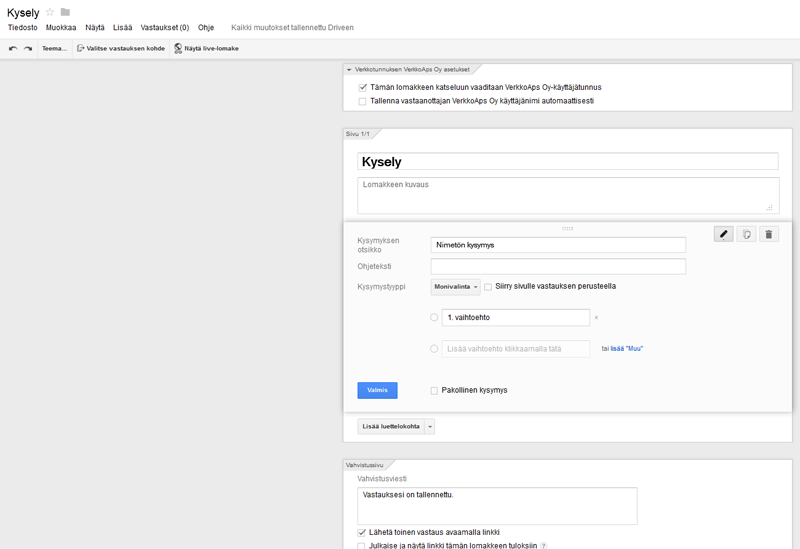Delete the question with the trash icon
800x549 pixels.
pyautogui.click(x=768, y=234)
